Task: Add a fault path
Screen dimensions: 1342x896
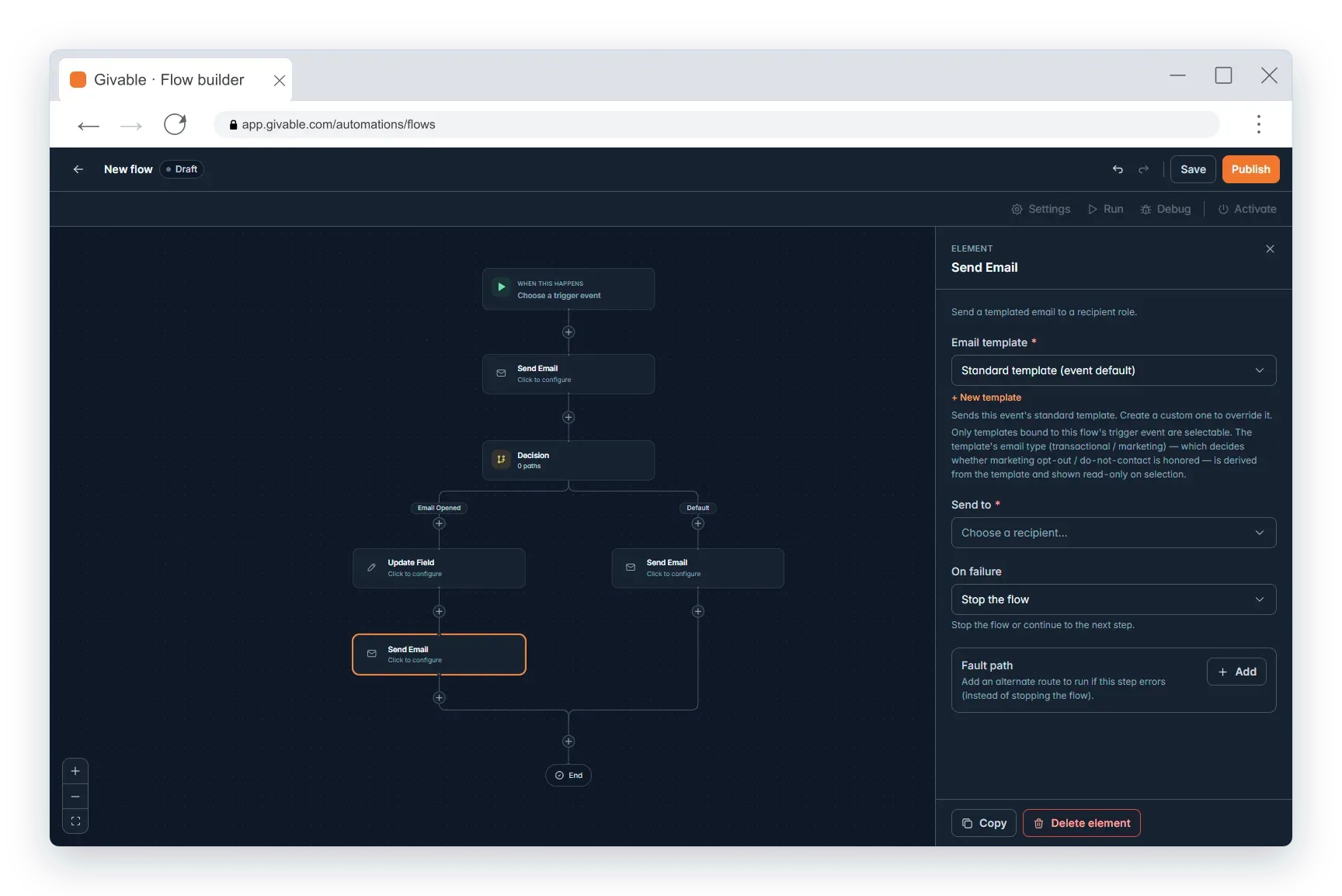Action: (x=1236, y=672)
